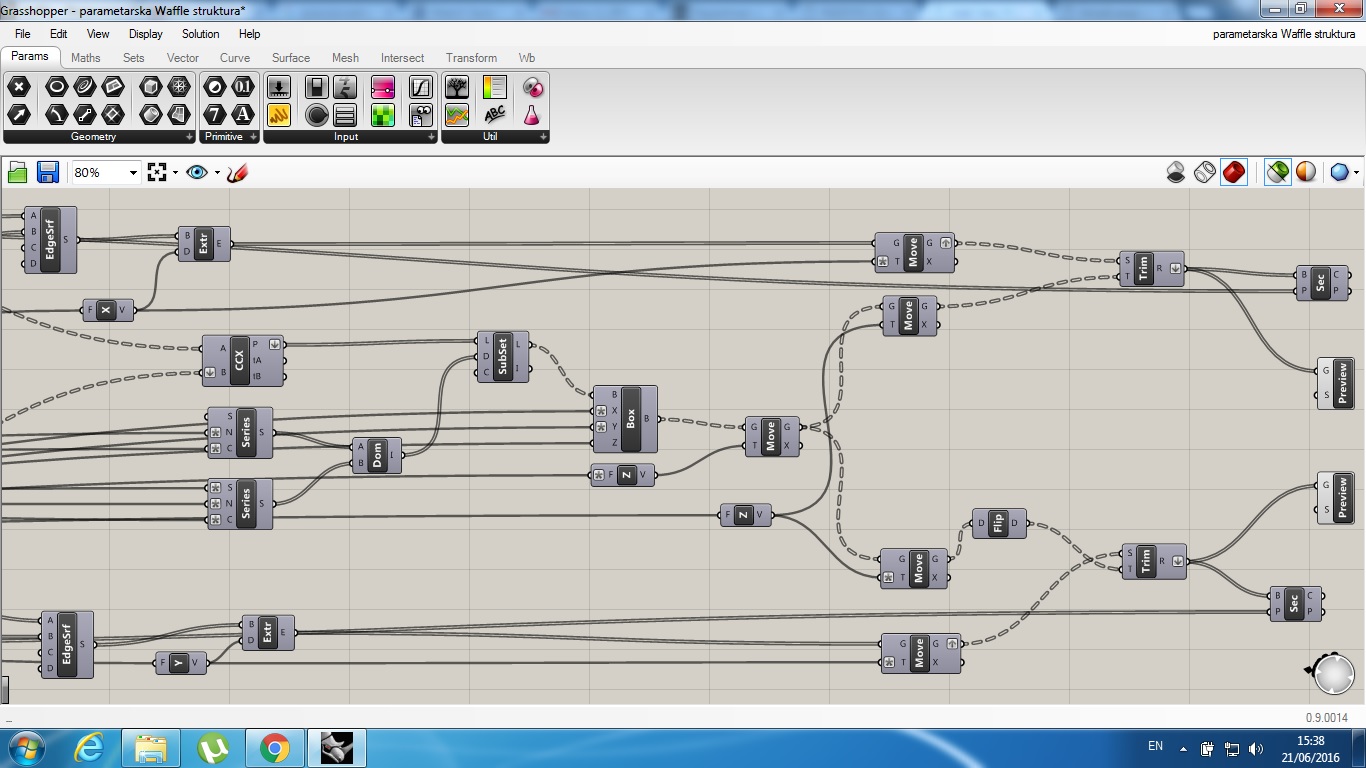This screenshot has width=1366, height=768.
Task: Toggle preview of selected objects only
Action: coord(1277,172)
